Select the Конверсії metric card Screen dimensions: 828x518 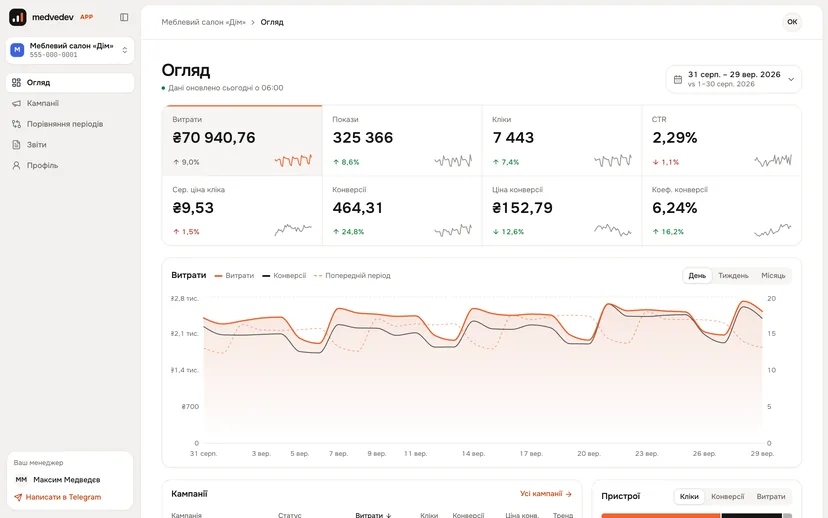point(402,211)
